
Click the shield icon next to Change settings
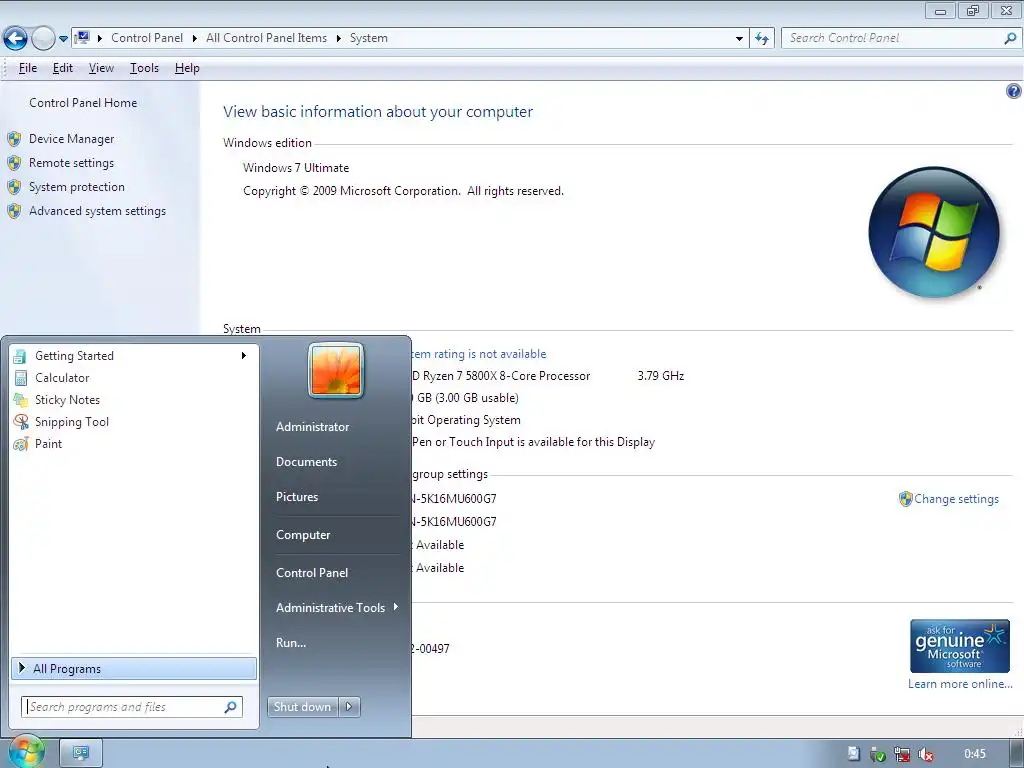click(905, 499)
